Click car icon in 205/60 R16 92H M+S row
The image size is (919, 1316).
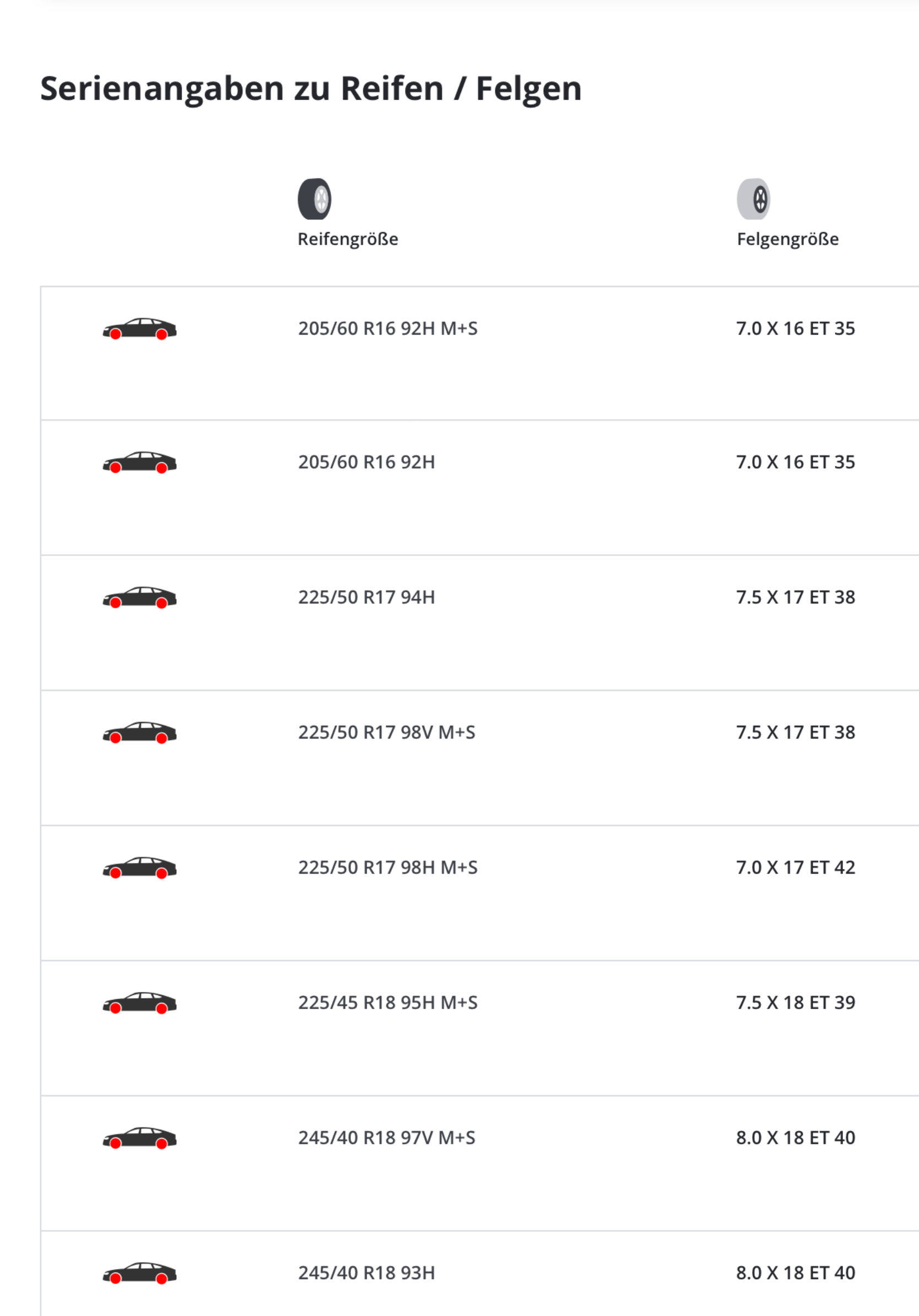139,328
